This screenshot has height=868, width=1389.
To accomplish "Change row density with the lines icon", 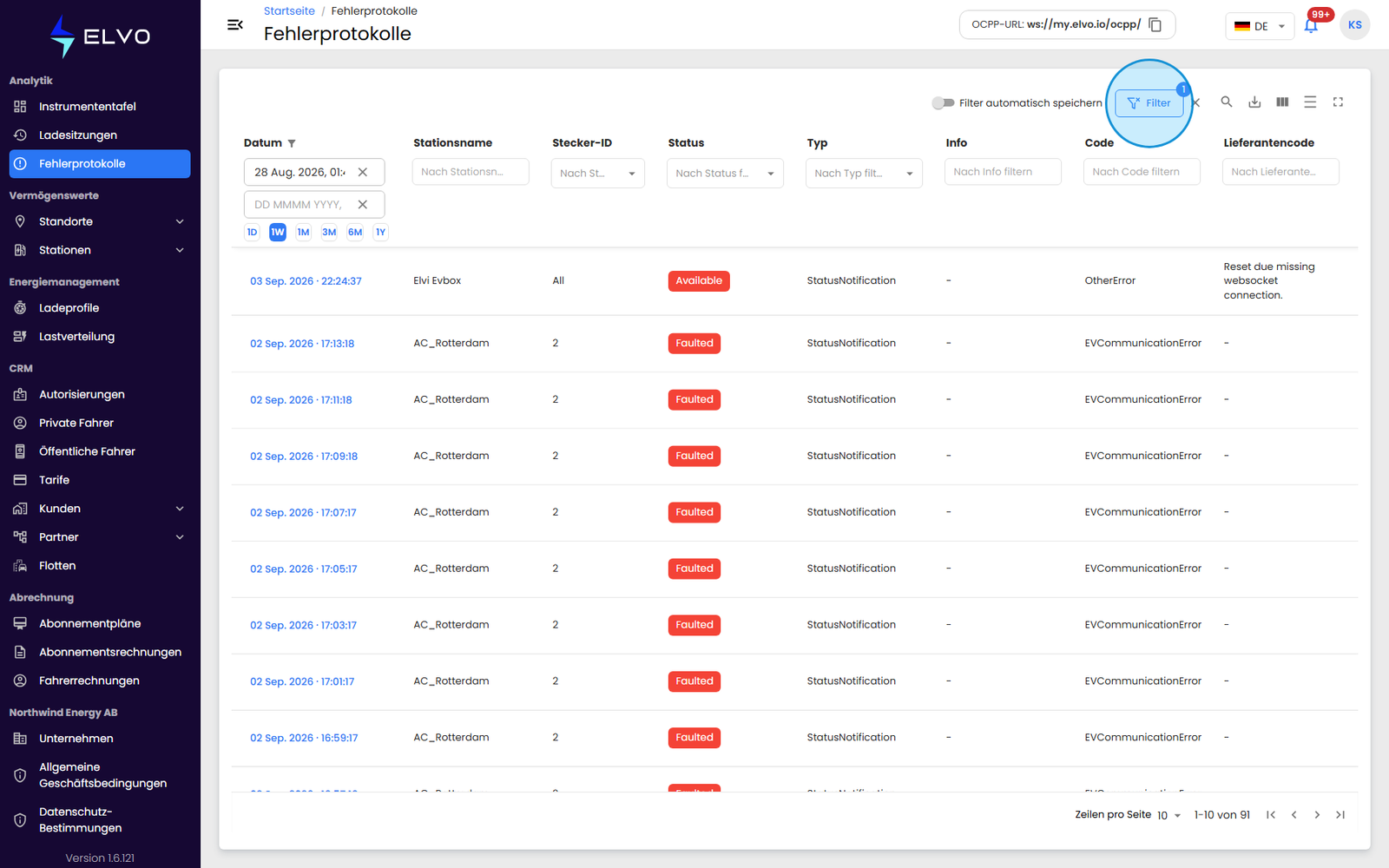I will (1310, 102).
